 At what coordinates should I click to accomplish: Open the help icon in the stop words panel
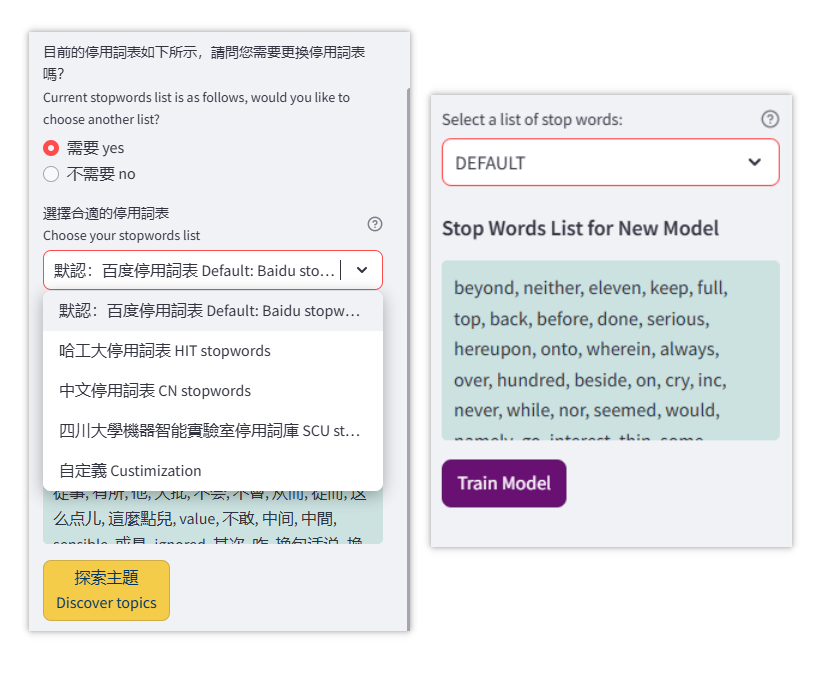[x=769, y=118]
